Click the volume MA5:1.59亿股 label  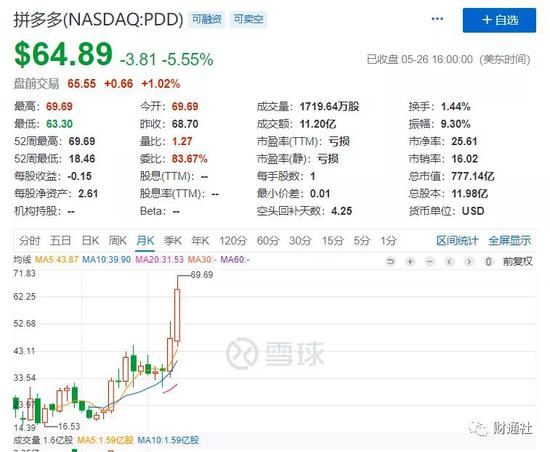coord(105,440)
